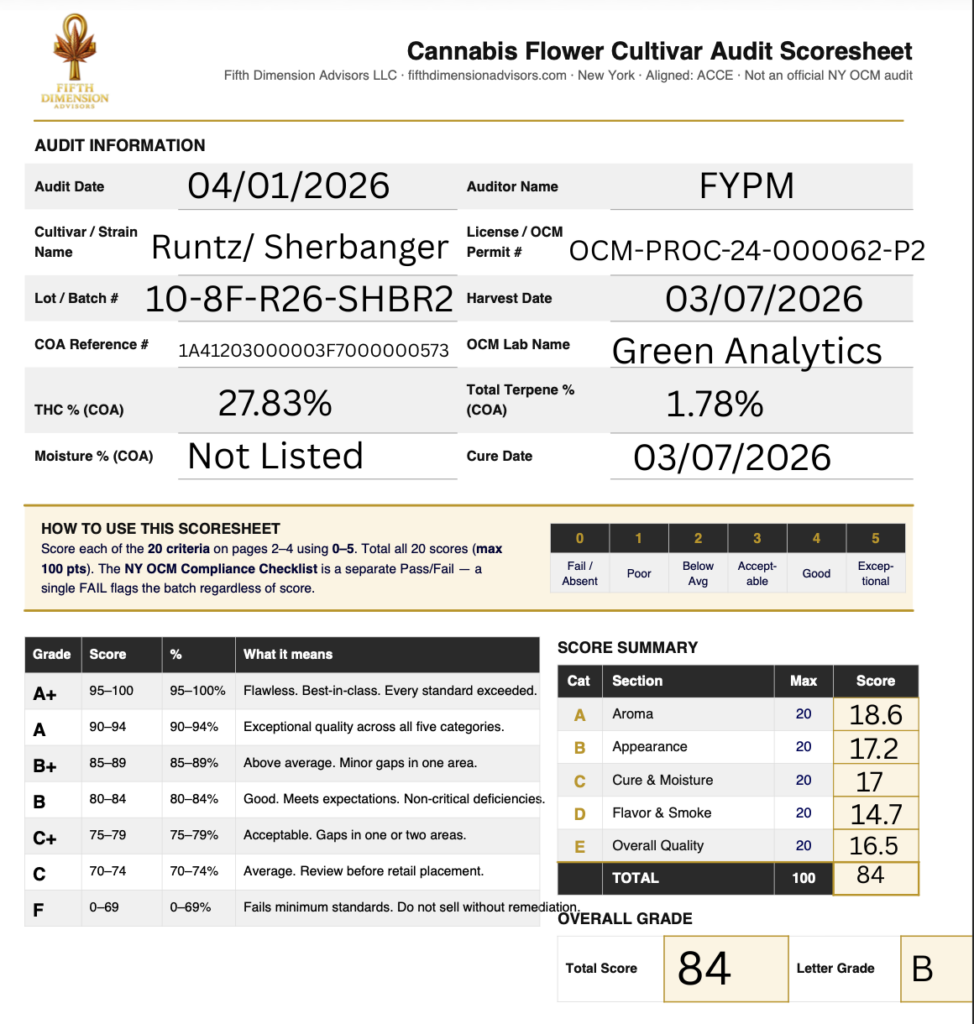The image size is (974, 1024).
Task: Click the Auditor Name field FYPM
Action: point(747,186)
